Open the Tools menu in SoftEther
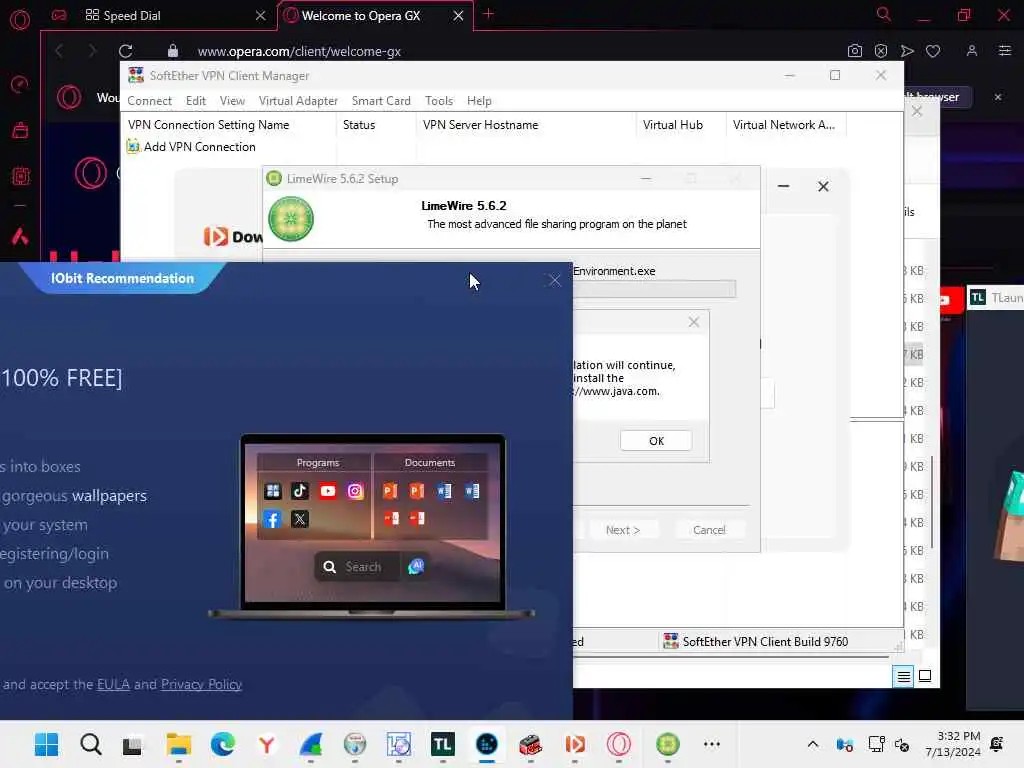 tap(439, 101)
